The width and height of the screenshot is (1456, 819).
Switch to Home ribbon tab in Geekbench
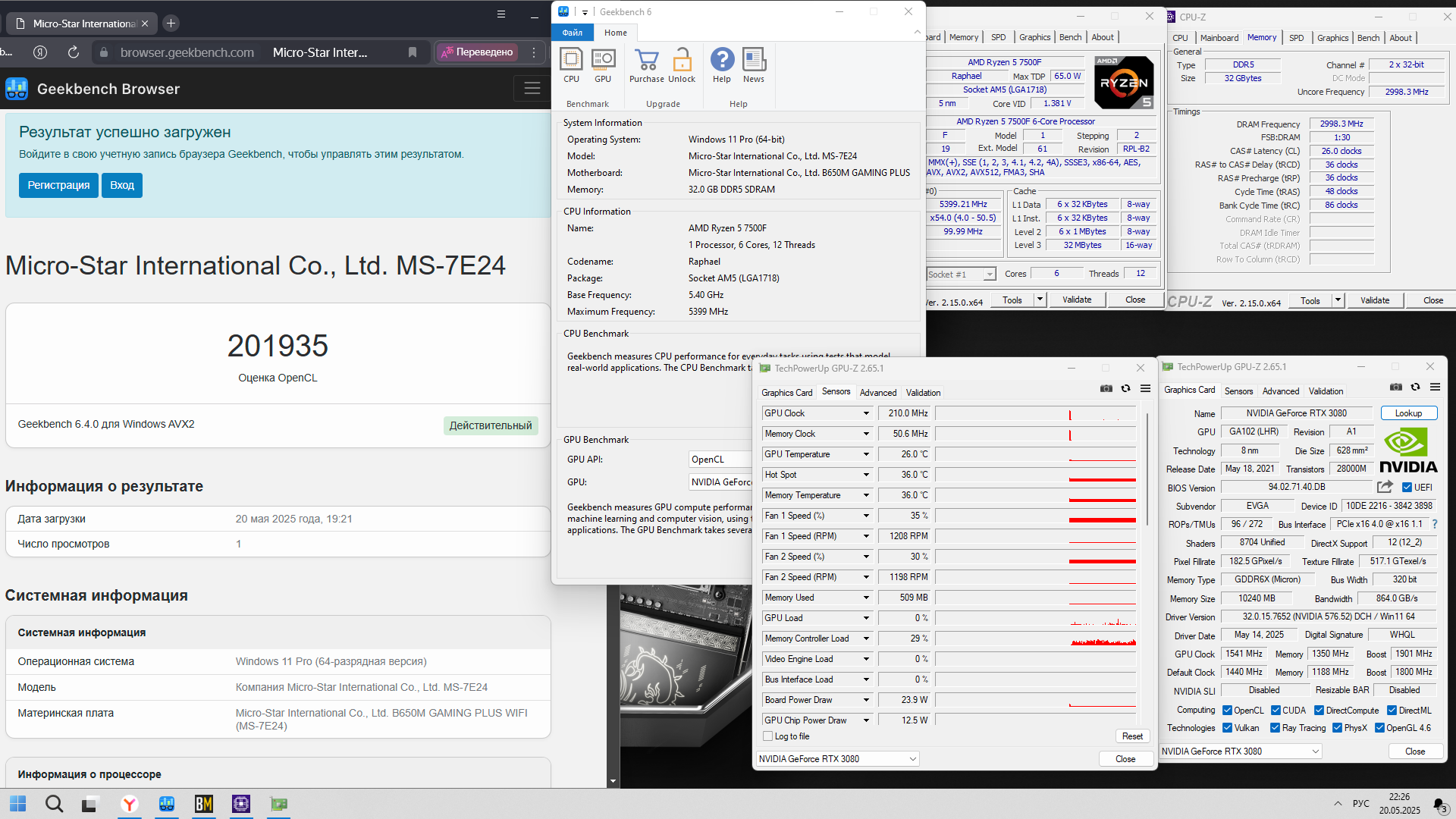click(616, 33)
